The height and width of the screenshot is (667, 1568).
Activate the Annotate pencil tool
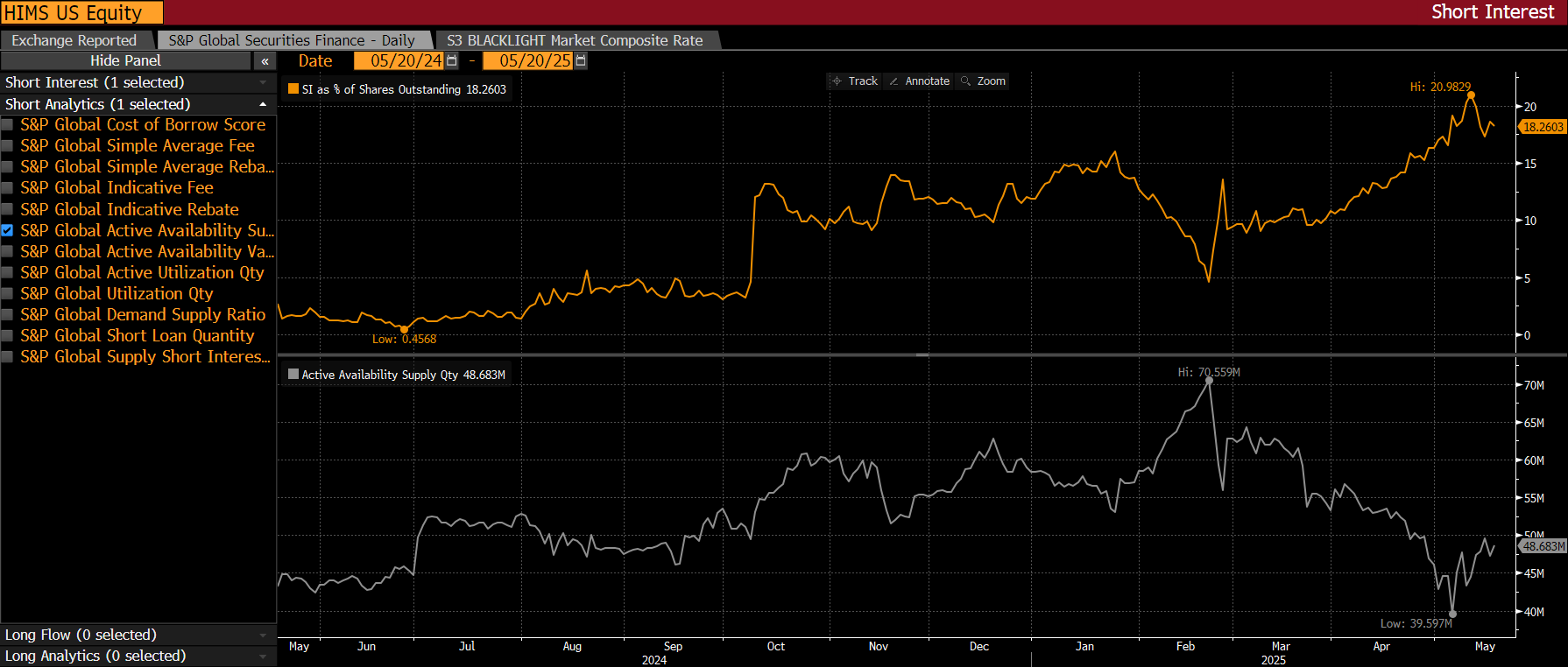point(893,81)
